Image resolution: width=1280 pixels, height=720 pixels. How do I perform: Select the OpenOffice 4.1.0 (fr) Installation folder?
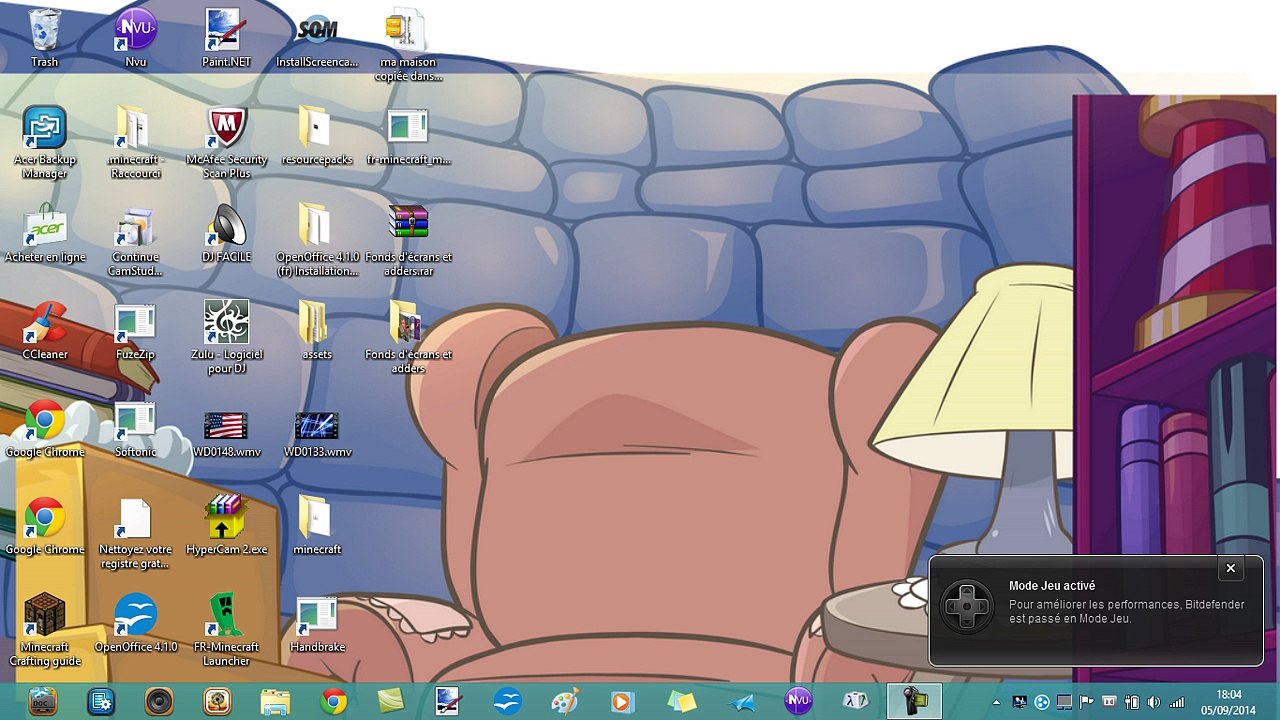[x=317, y=240]
